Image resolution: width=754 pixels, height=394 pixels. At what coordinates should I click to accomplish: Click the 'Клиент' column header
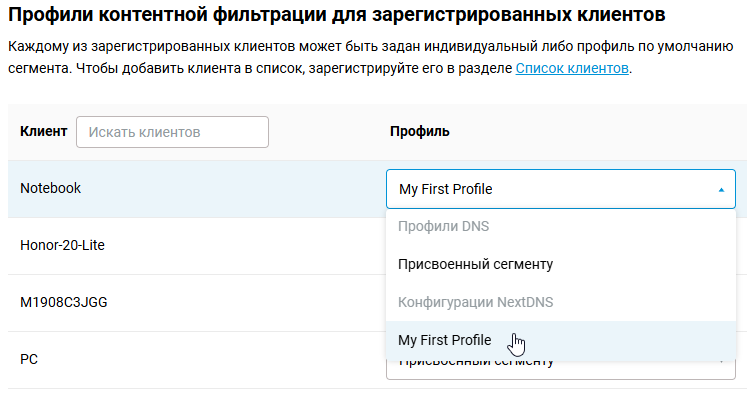tap(44, 131)
